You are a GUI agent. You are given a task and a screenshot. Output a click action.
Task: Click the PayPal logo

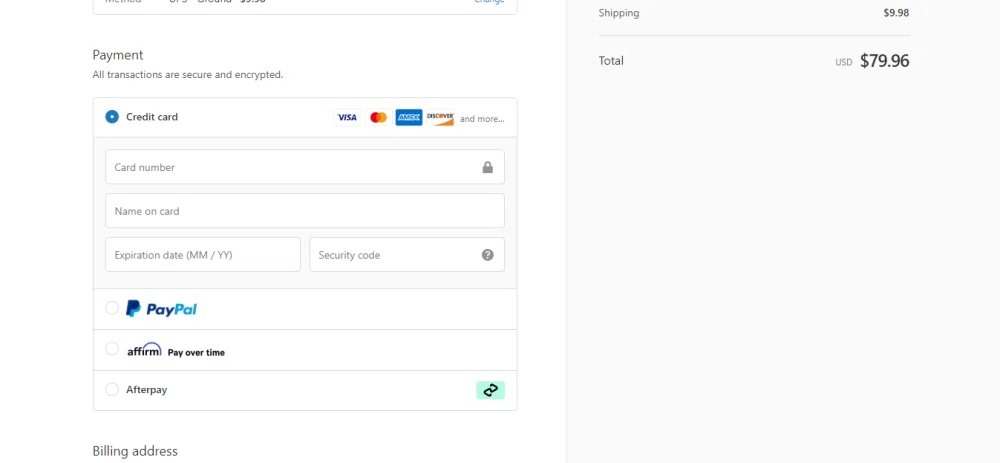point(161,309)
